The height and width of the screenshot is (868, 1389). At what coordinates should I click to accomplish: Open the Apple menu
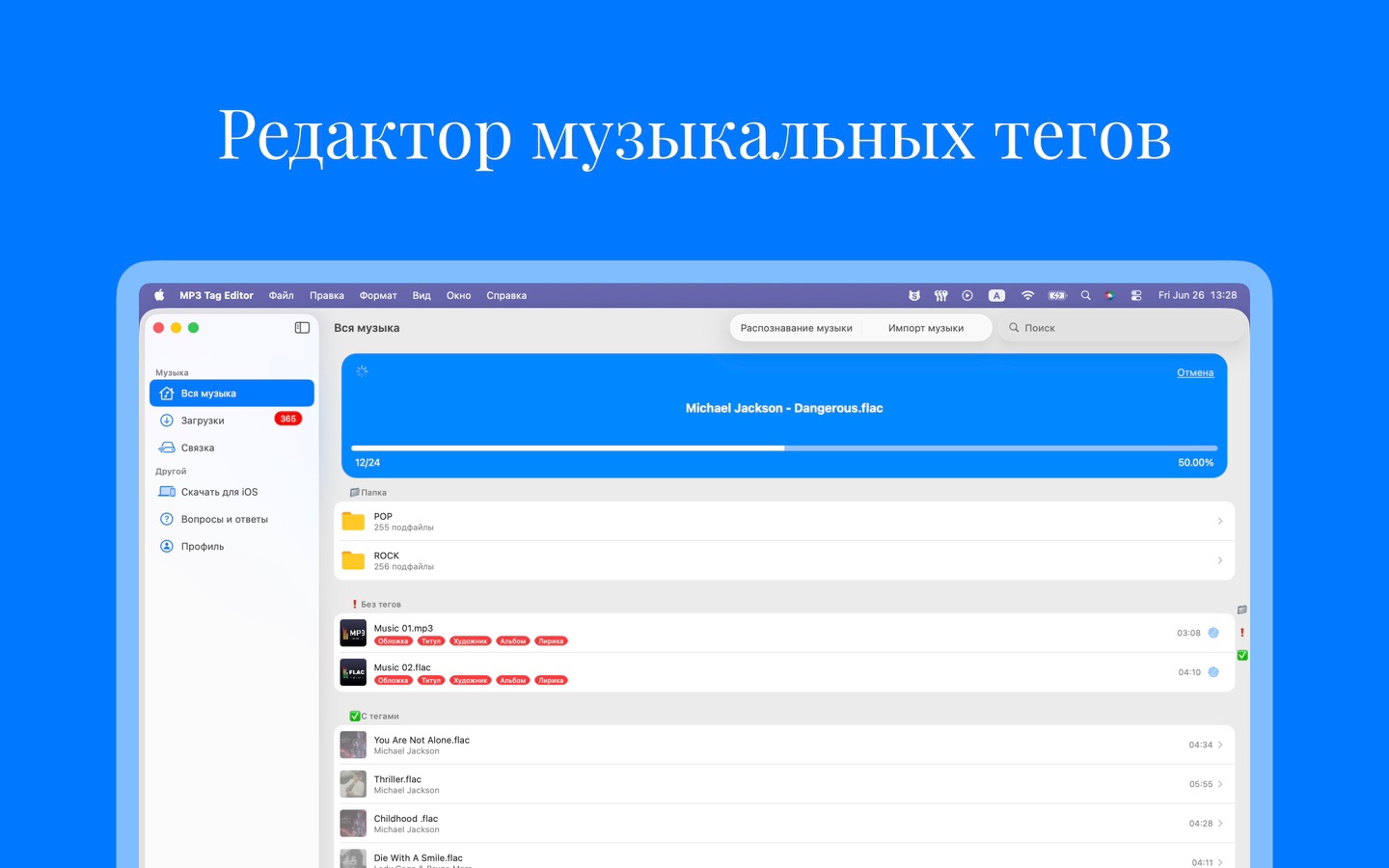[159, 296]
